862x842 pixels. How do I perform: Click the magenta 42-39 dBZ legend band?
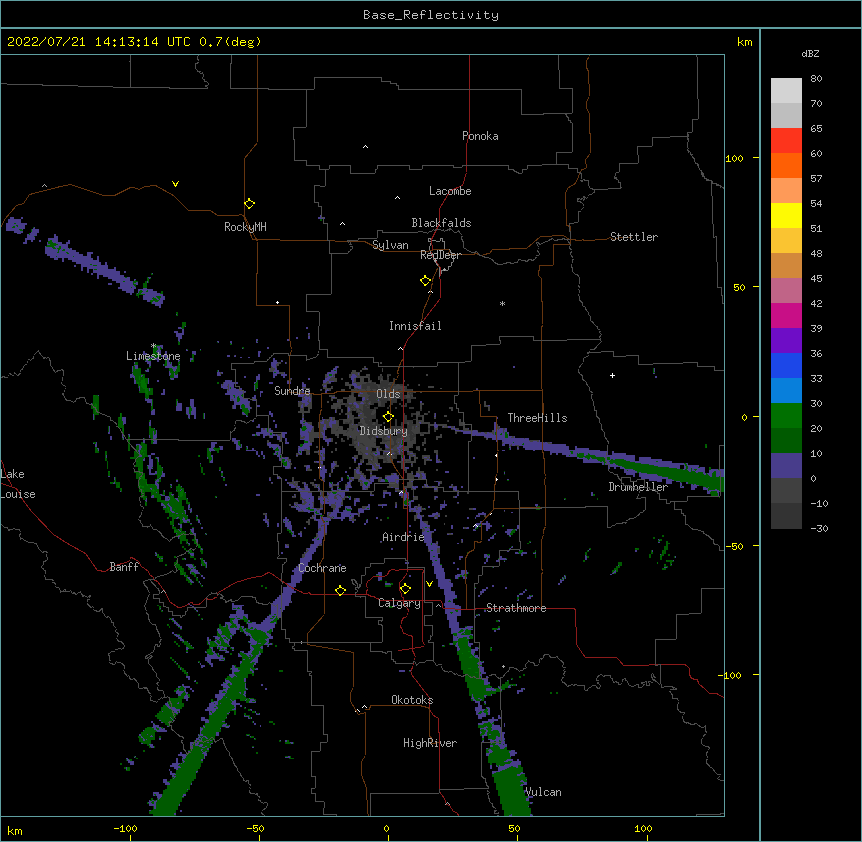tap(786, 315)
